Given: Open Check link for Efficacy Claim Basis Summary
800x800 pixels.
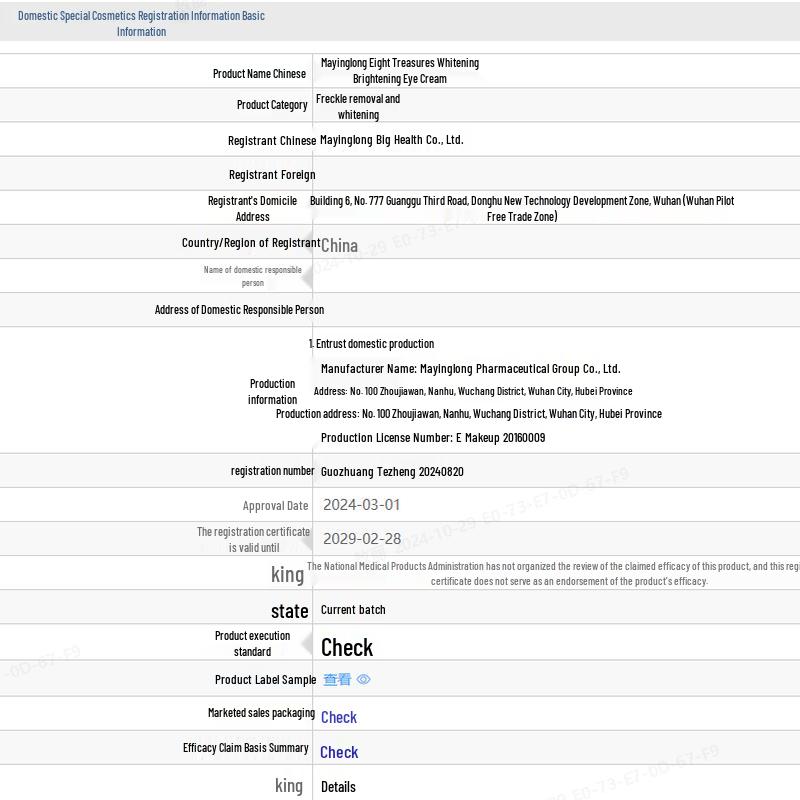Looking at the screenshot, I should [x=339, y=752].
